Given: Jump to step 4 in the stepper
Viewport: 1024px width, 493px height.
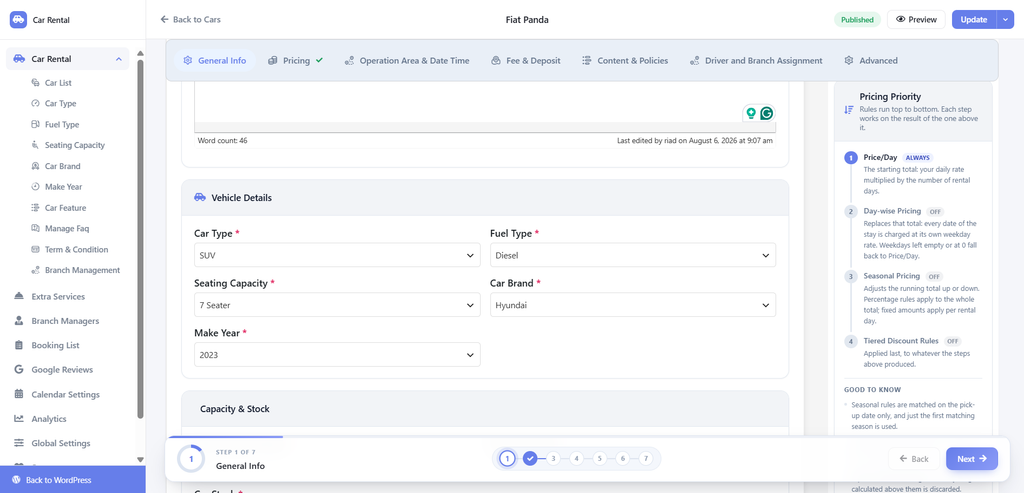Looking at the screenshot, I should (576, 458).
